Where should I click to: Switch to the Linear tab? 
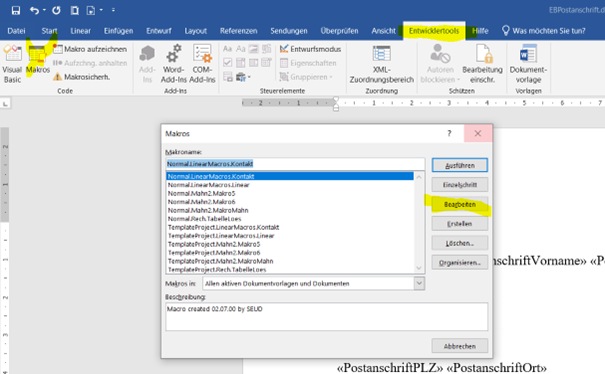pos(80,31)
